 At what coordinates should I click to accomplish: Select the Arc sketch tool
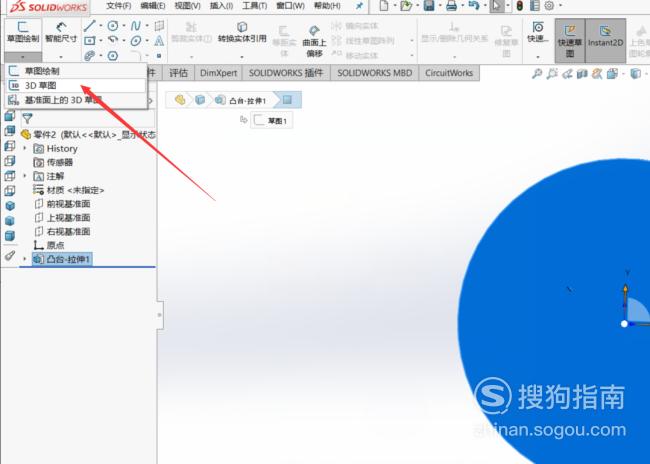pyautogui.click(x=112, y=41)
